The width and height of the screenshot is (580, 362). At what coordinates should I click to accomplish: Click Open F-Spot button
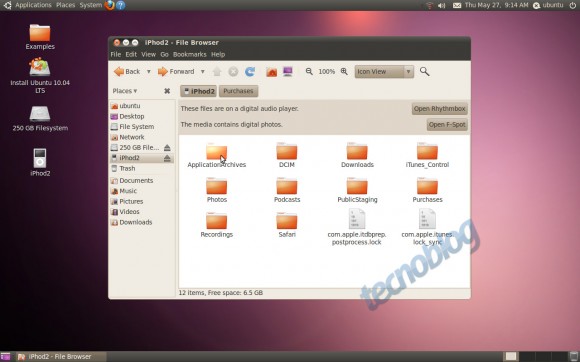click(x=447, y=125)
